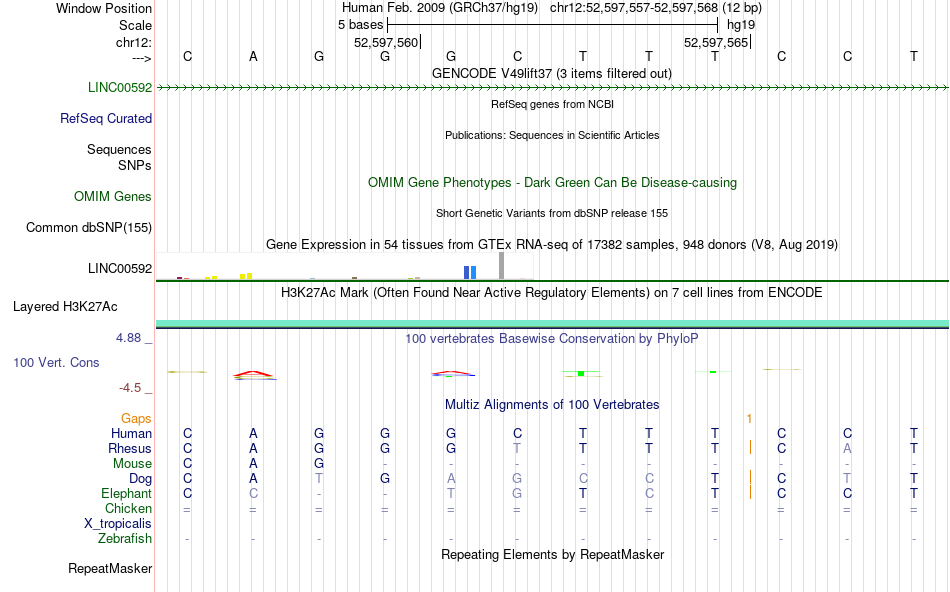Select the Mouse species label
Viewport: 950px width, 592px height.
click(x=132, y=464)
